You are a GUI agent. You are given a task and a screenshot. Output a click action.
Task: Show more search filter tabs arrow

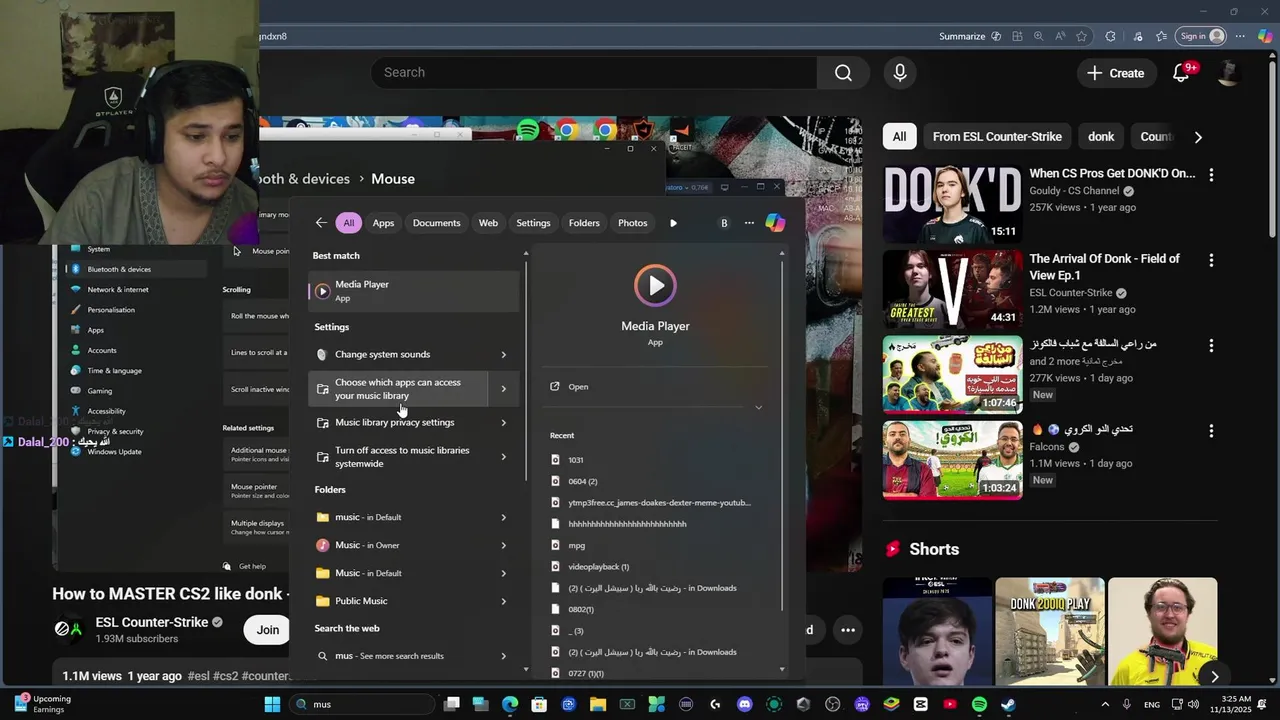click(673, 223)
